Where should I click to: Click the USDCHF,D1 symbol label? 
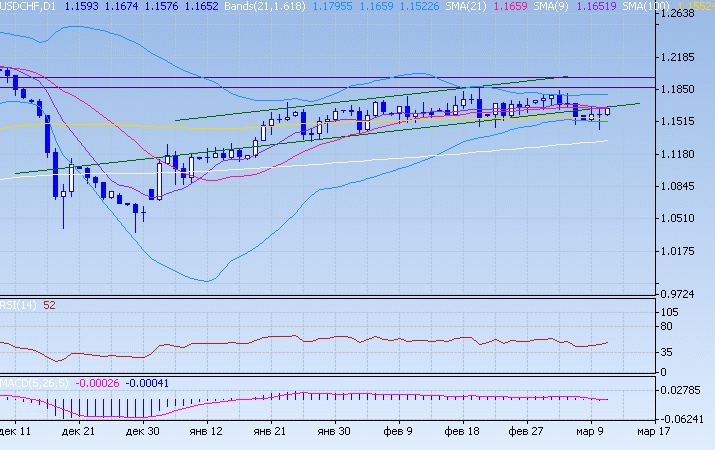[x=28, y=6]
